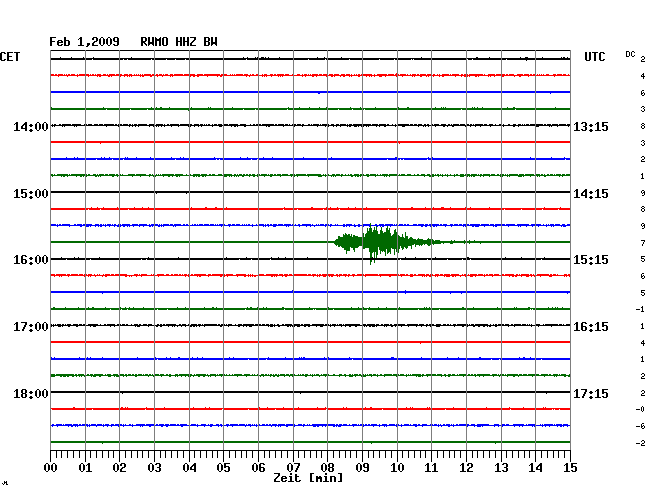Click minute tick label 00

[51, 467]
